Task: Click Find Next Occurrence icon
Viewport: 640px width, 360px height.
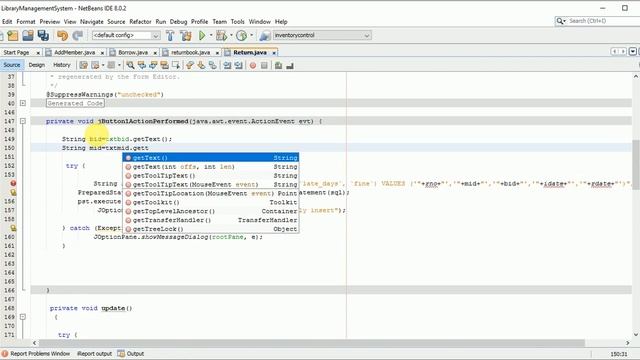Action: click(153, 65)
